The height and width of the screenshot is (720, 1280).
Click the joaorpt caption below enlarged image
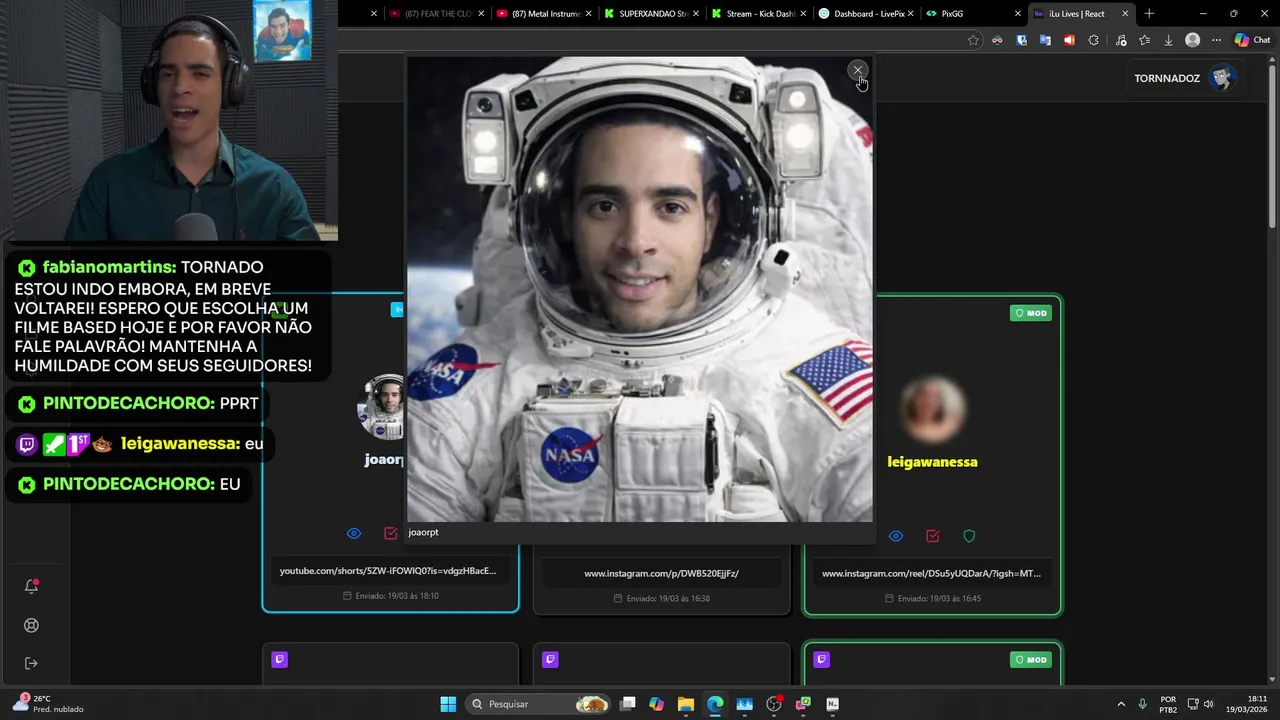coord(423,532)
